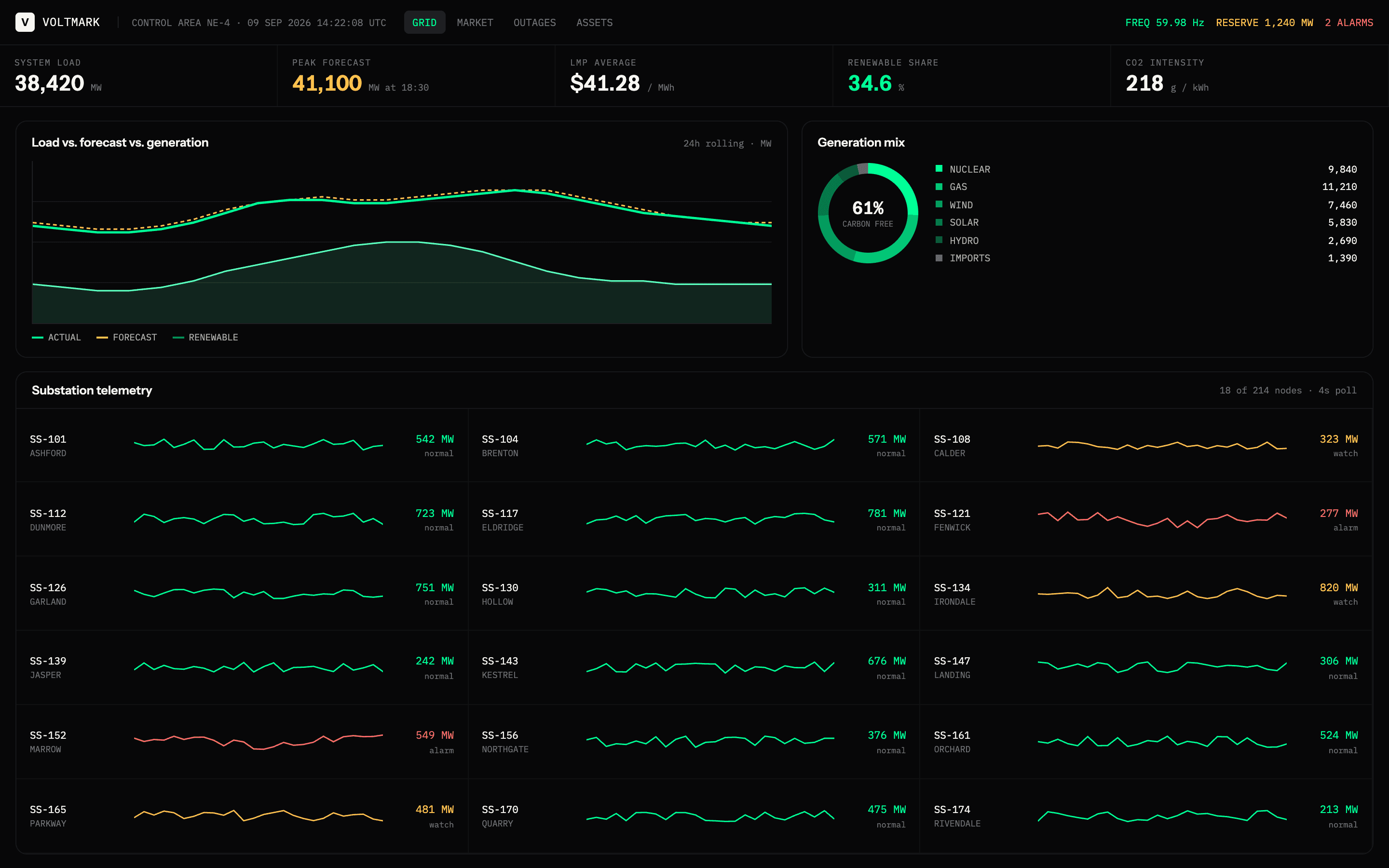Toggle the ACTUAL series legend
This screenshot has width=1389, height=868.
point(56,337)
